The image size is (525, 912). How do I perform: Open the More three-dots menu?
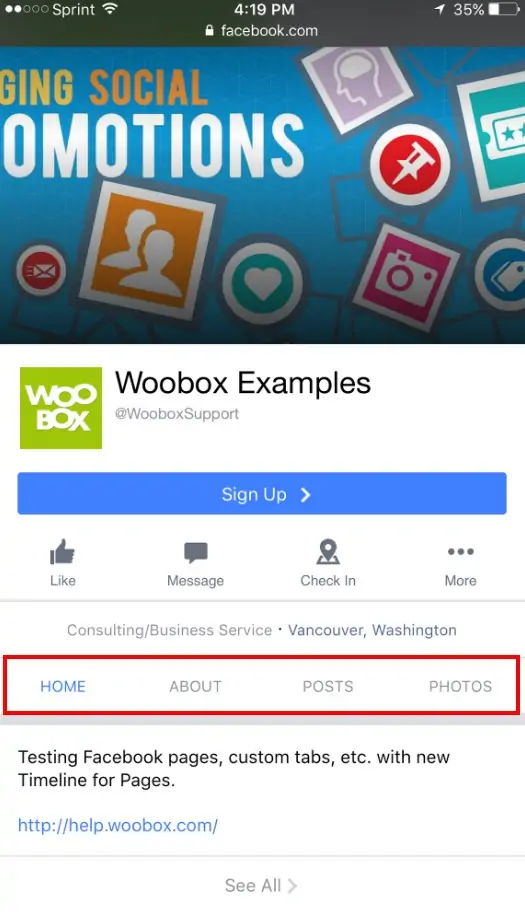(460, 551)
